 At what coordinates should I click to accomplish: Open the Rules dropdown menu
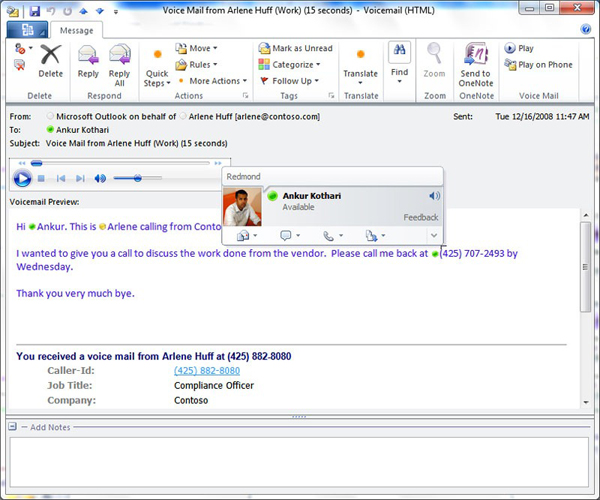pyautogui.click(x=200, y=64)
